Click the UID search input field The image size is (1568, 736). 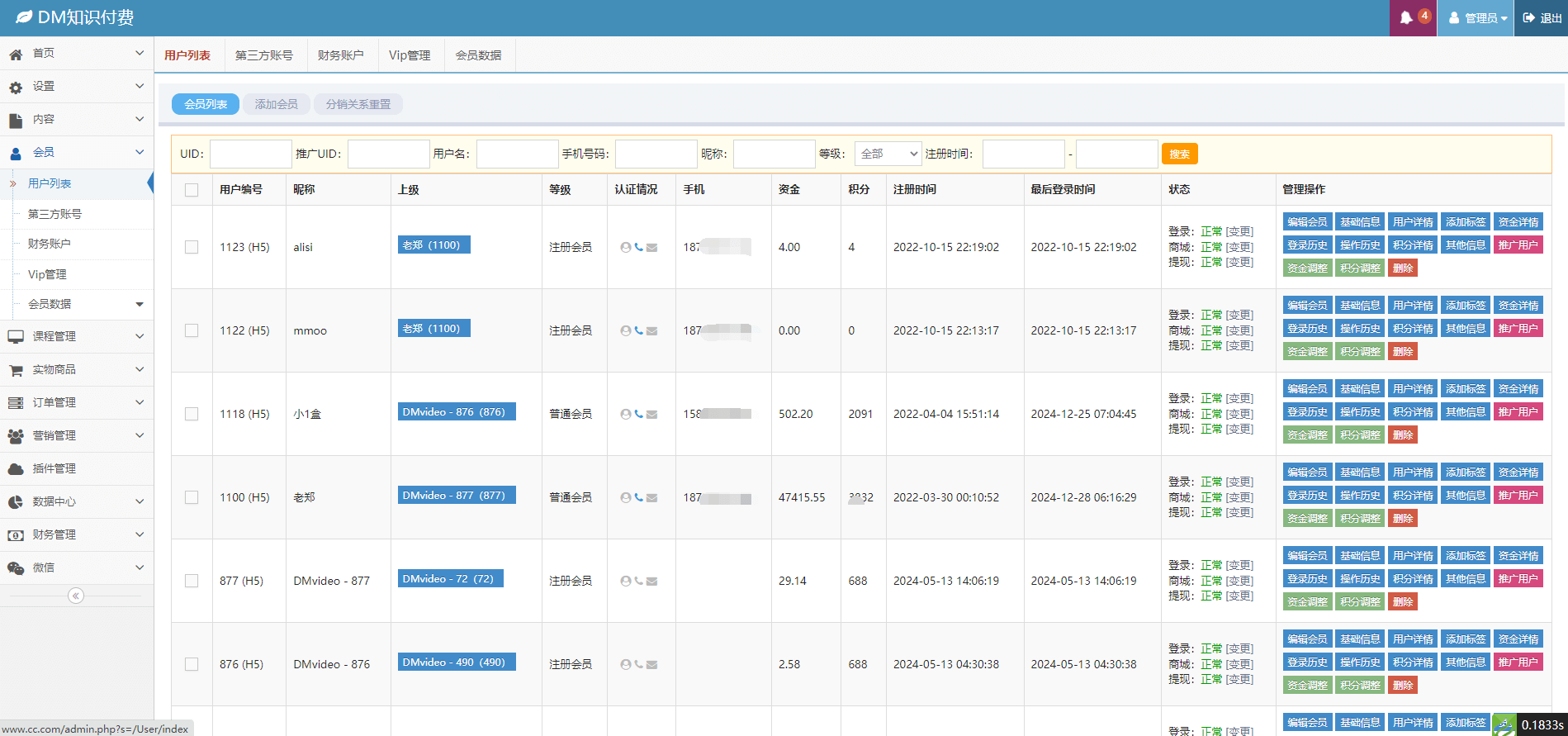[x=250, y=154]
